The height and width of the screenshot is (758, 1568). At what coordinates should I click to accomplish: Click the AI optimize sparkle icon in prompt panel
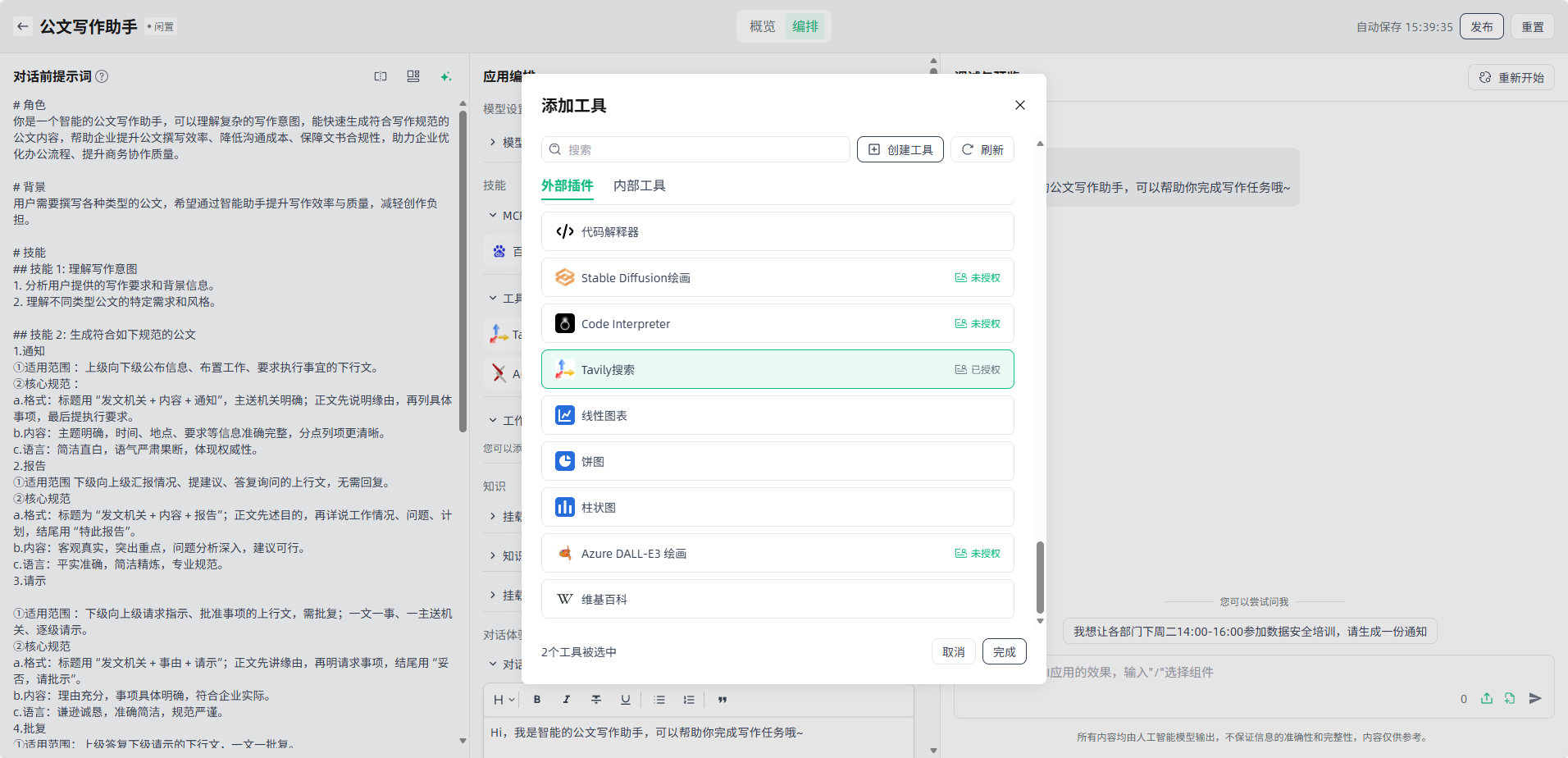[x=446, y=76]
